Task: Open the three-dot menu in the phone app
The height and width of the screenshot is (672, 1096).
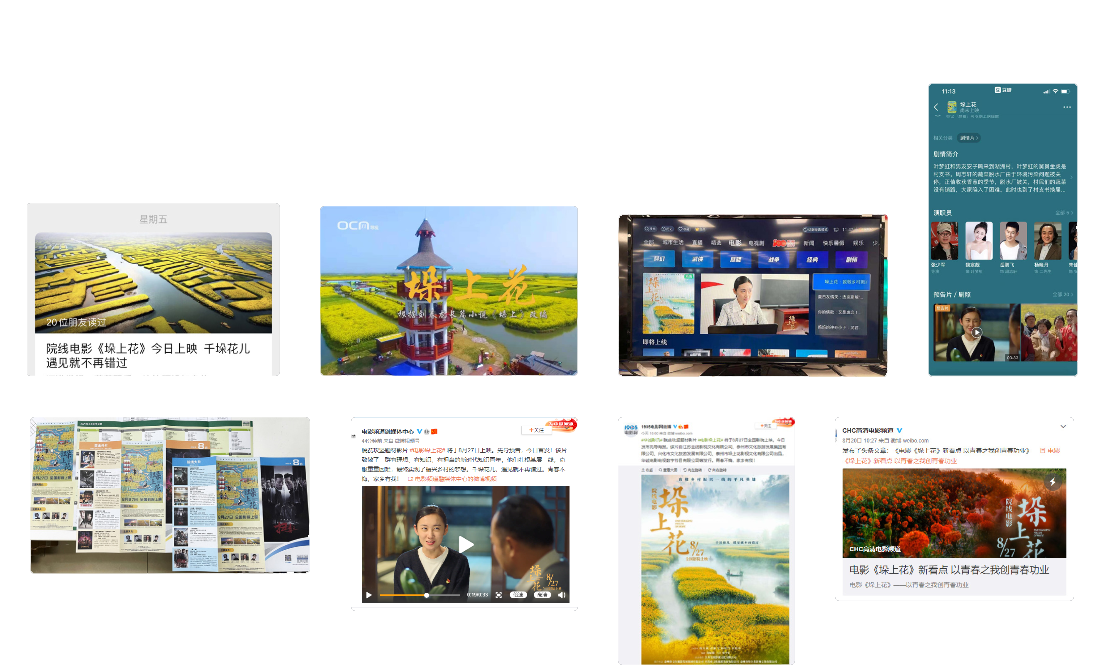Action: pyautogui.click(x=1067, y=107)
